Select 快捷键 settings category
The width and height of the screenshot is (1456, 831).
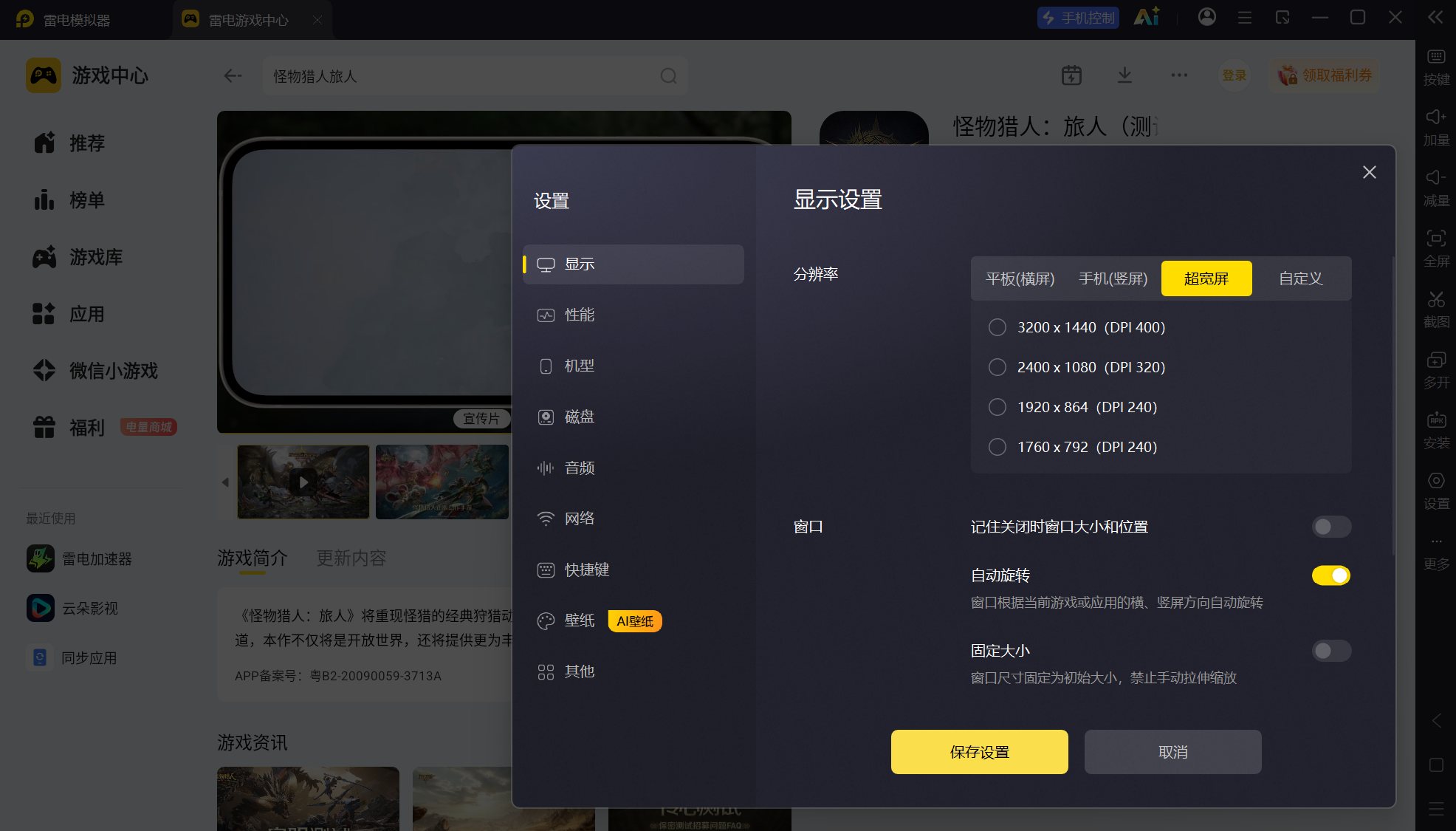tap(633, 570)
